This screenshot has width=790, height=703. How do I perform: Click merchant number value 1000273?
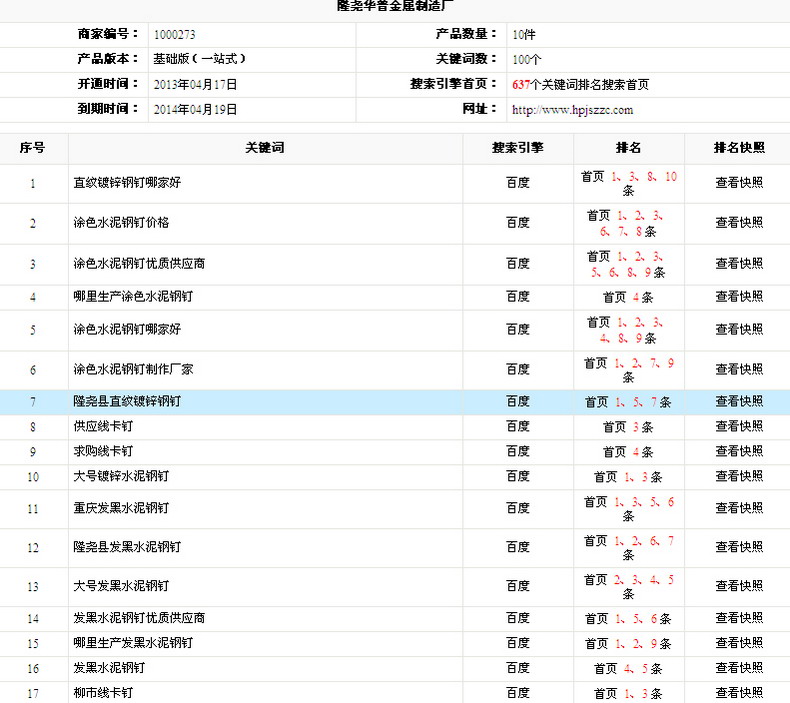pos(174,35)
